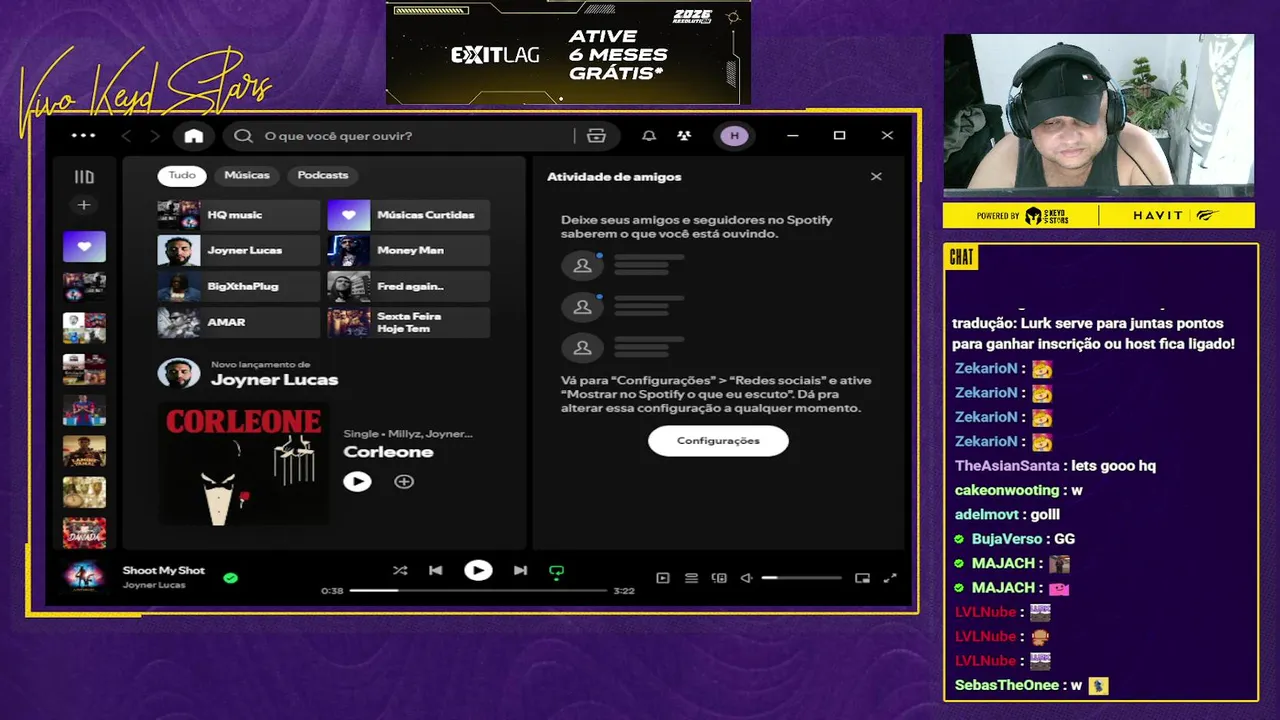Viewport: 1280px width, 720px height.
Task: Mute with the volume speaker icon
Action: coord(746,578)
